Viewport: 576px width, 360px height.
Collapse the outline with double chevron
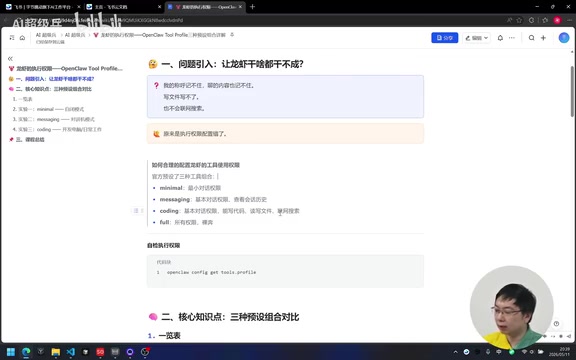[x=10, y=58]
